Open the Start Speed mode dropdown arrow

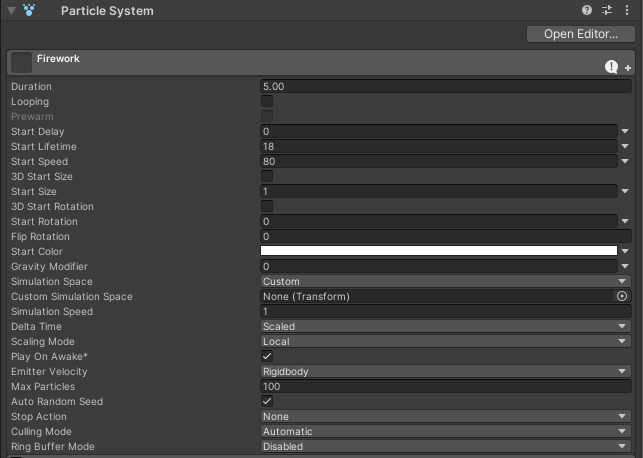(x=625, y=161)
